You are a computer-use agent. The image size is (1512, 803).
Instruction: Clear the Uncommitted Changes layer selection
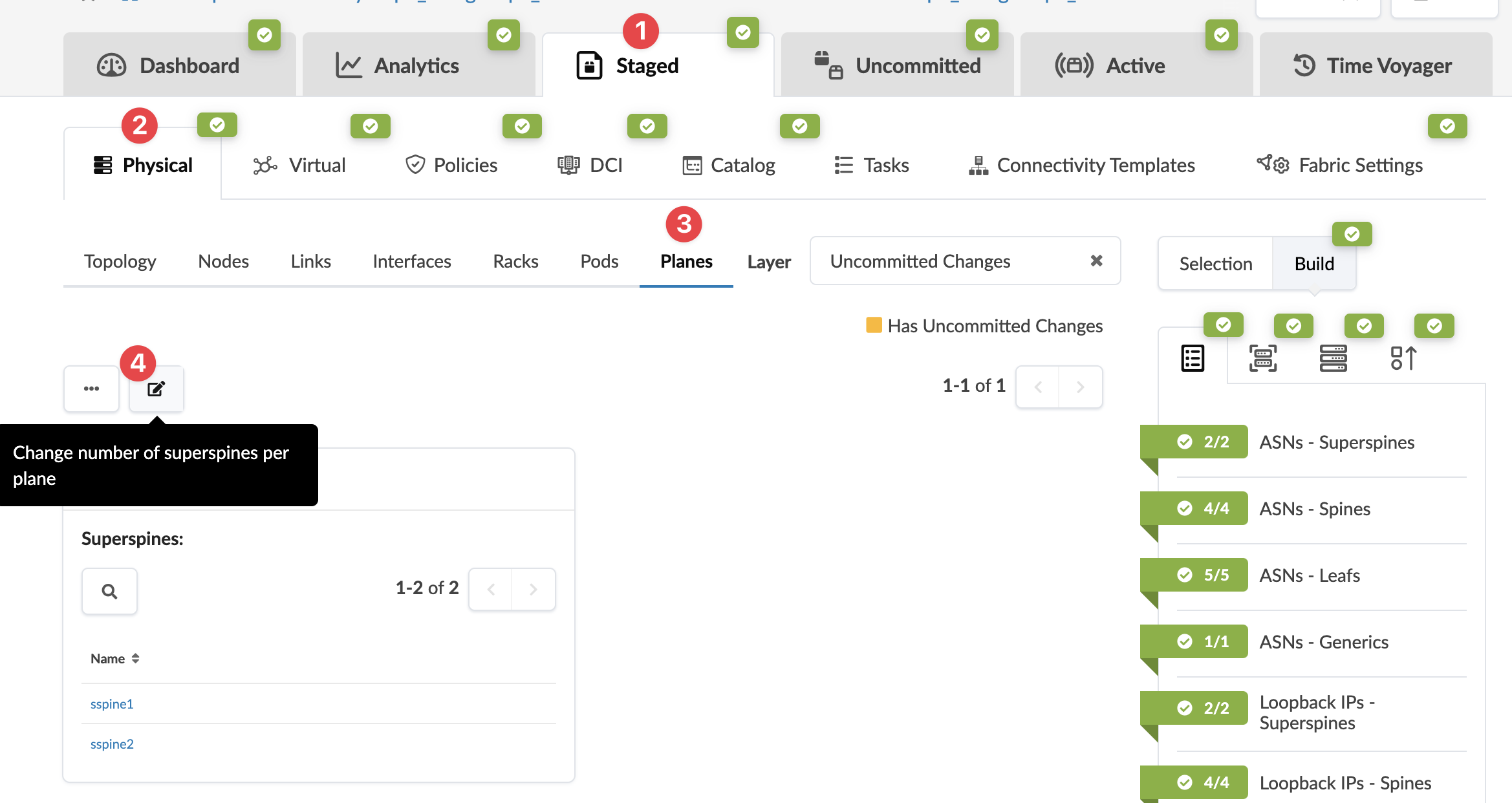coord(1096,261)
